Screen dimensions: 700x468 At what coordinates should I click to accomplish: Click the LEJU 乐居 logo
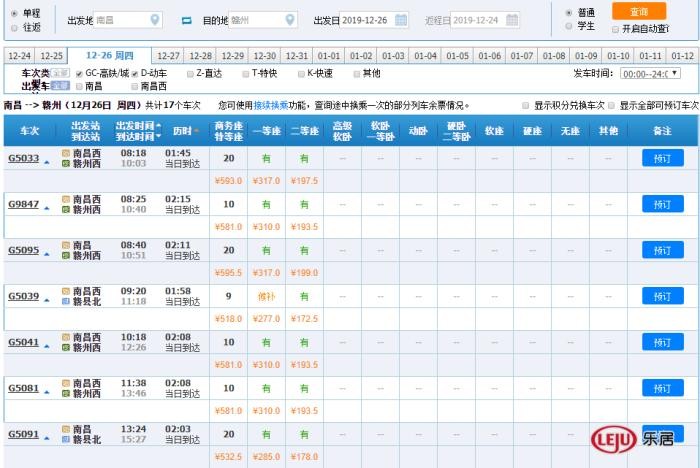[632, 438]
